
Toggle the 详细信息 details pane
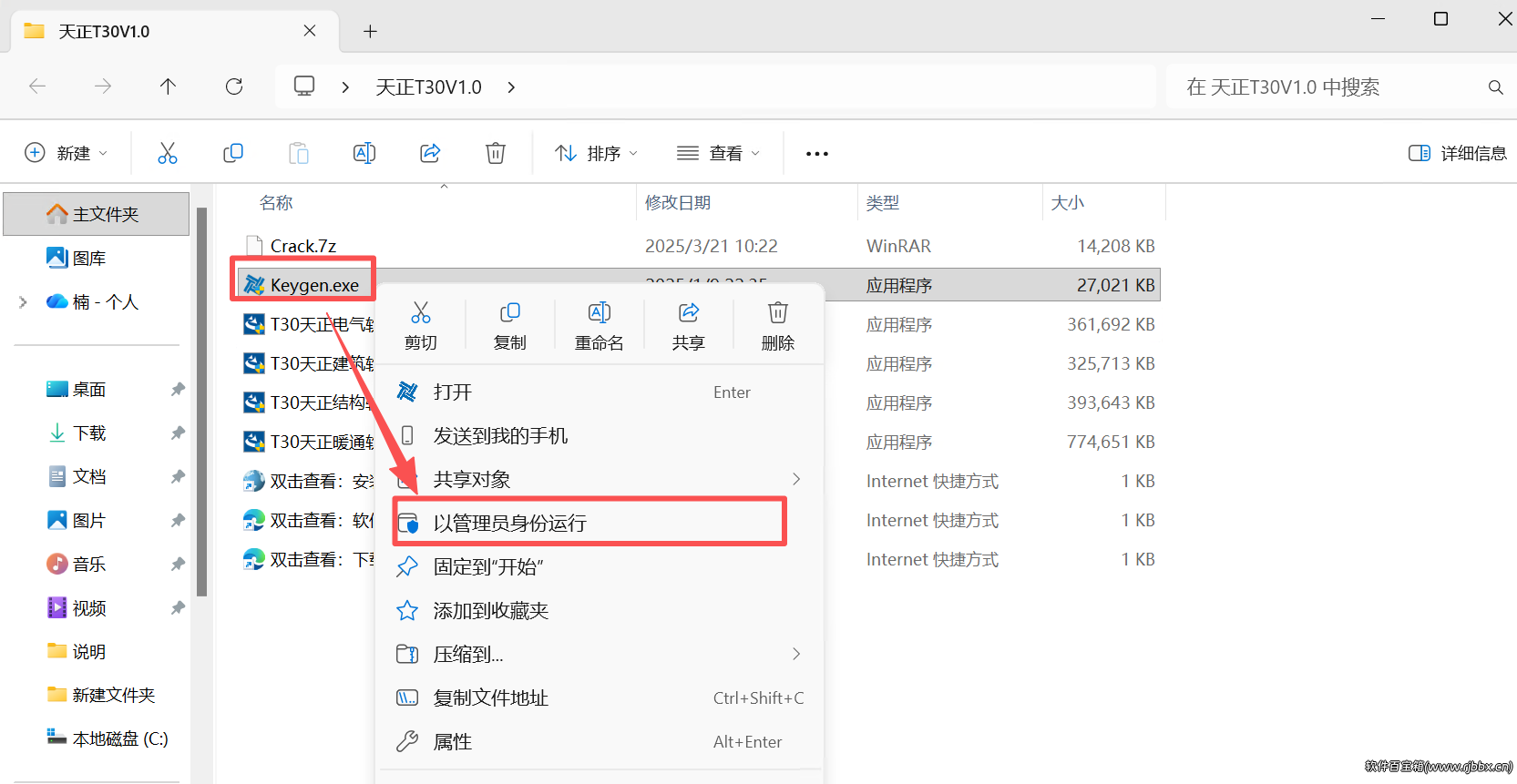coord(1458,153)
